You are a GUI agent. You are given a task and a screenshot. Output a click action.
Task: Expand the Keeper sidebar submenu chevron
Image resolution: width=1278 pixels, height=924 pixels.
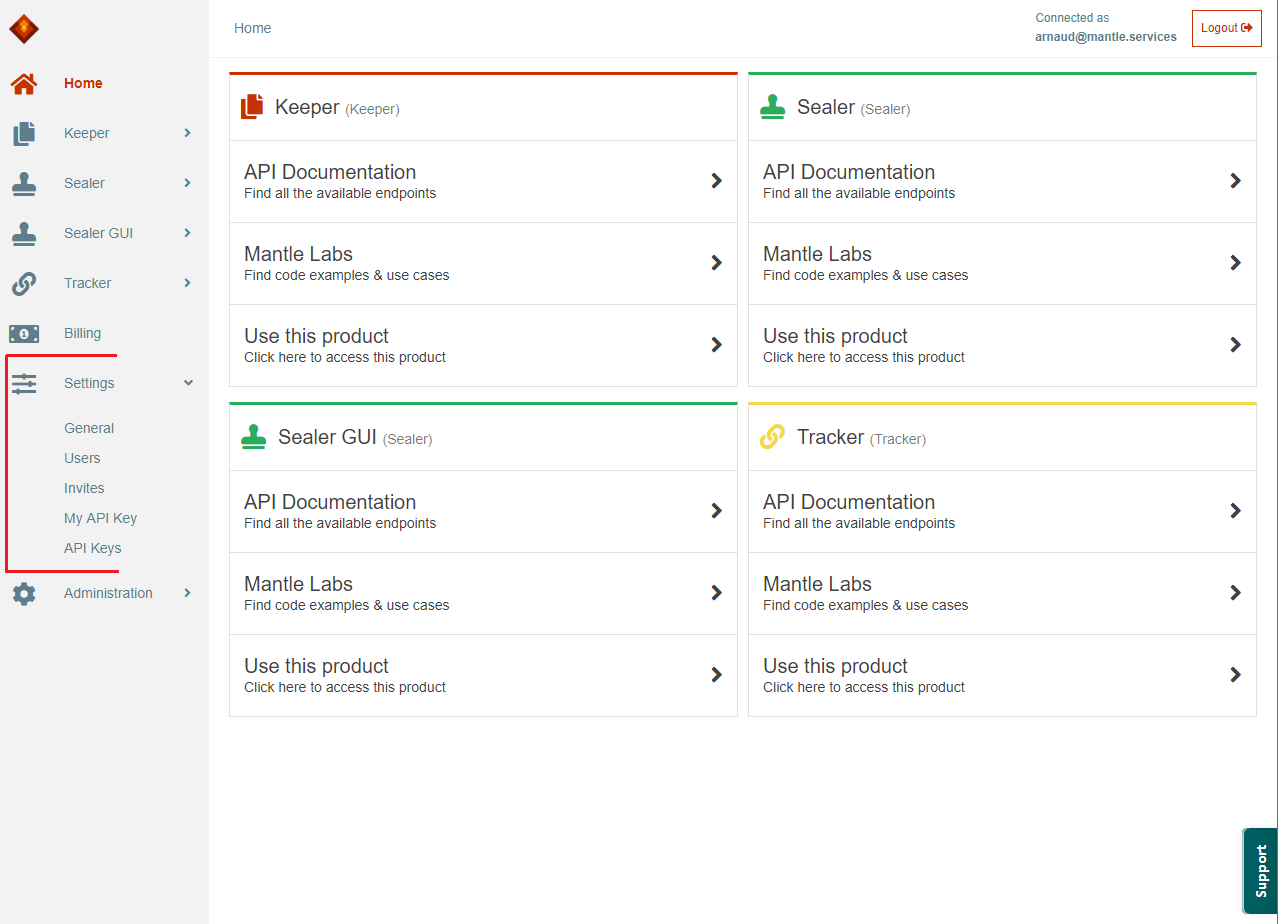pos(187,133)
